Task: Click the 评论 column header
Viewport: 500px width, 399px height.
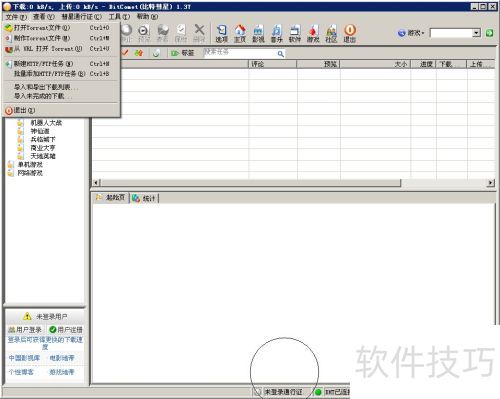Action: [x=273, y=64]
